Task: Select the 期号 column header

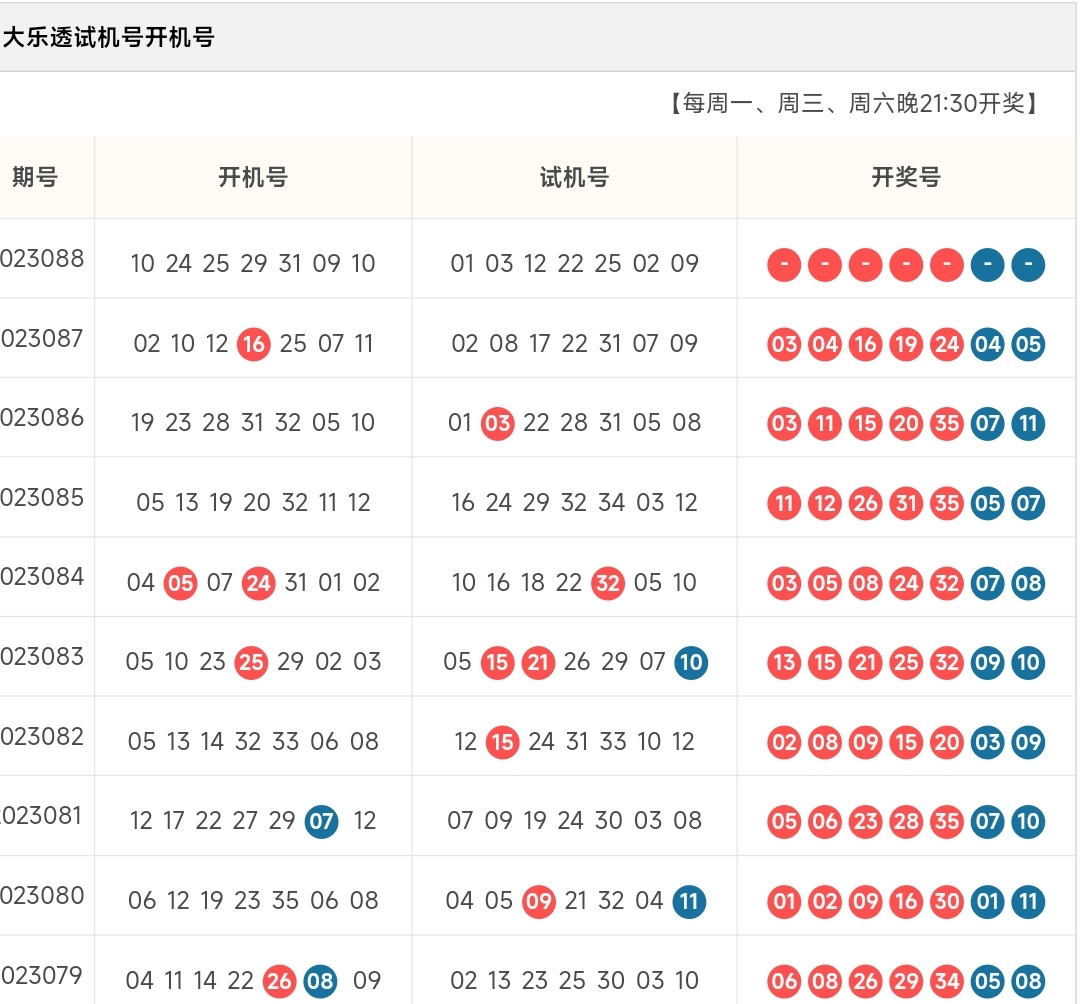Action: 35,177
